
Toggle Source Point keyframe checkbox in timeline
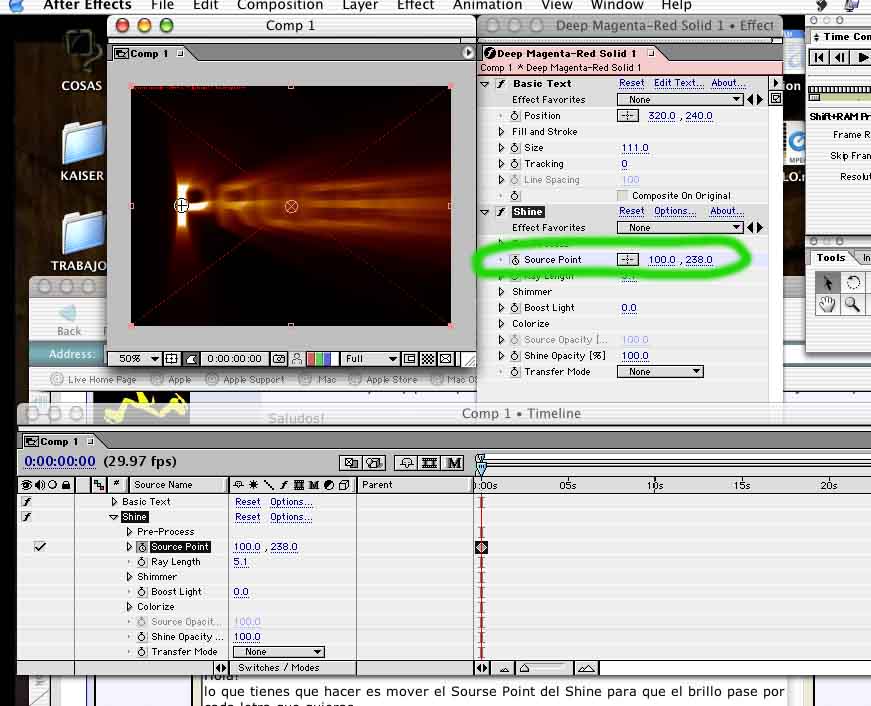click(x=39, y=547)
